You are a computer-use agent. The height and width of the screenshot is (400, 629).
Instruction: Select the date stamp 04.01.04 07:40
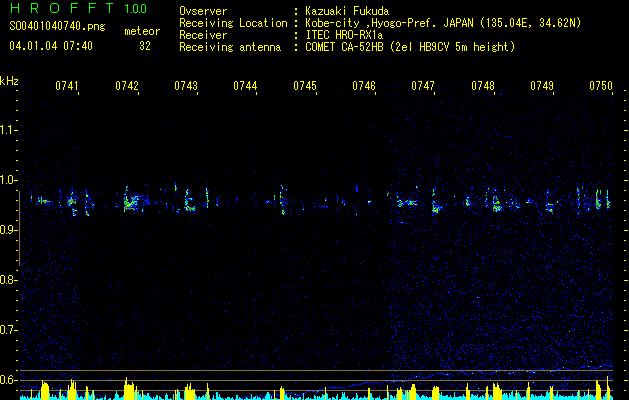point(51,46)
